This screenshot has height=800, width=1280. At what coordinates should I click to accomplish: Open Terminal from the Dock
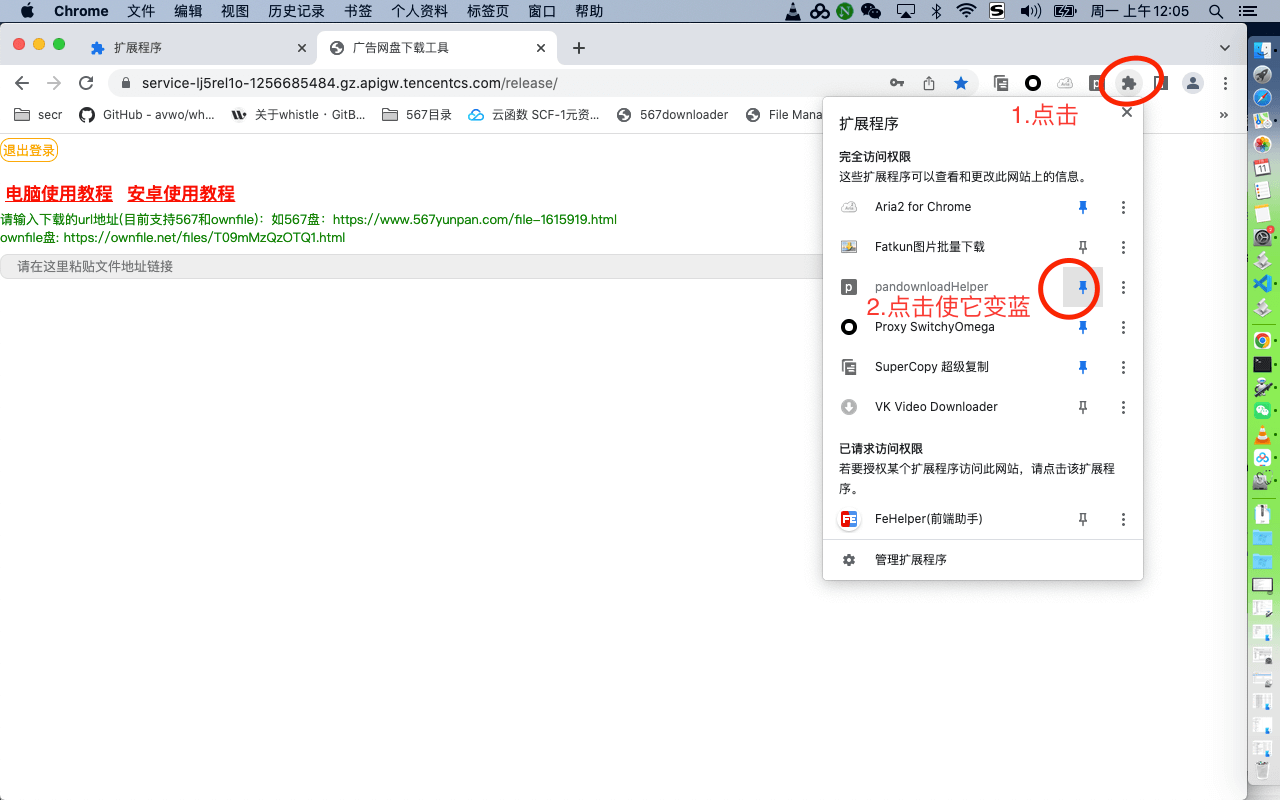[1263, 365]
